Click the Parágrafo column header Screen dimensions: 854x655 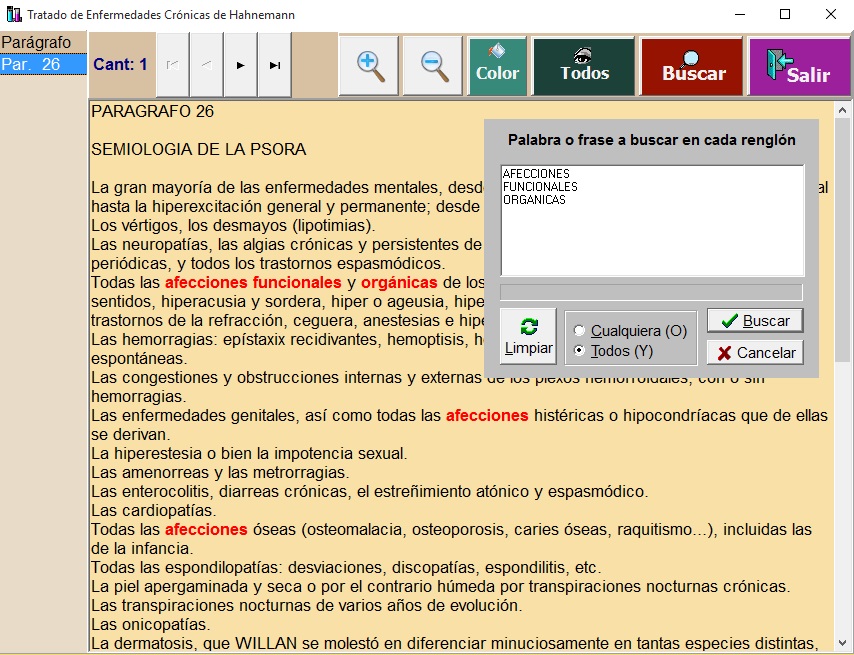click(44, 42)
